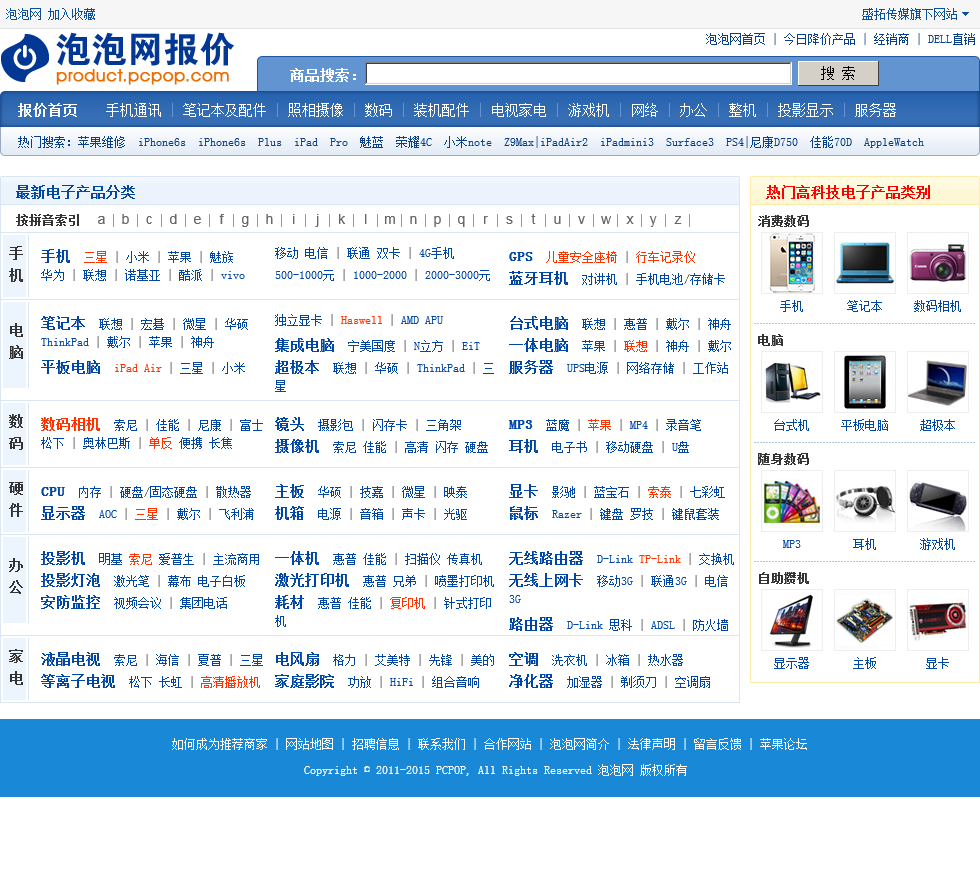Open 手机通讯 nav menu item
The image size is (980, 891).
[x=133, y=111]
